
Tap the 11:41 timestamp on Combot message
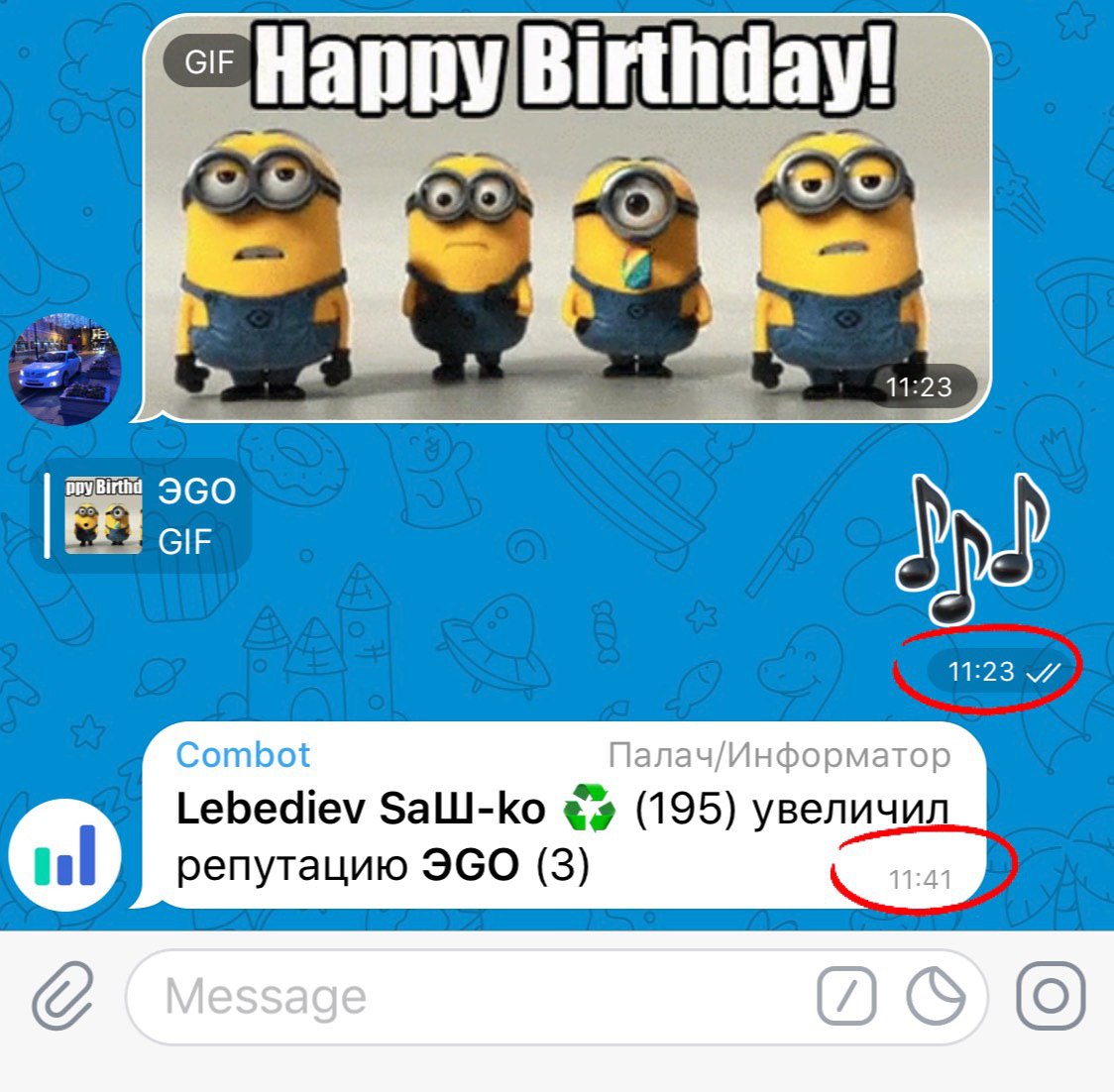pos(920,880)
